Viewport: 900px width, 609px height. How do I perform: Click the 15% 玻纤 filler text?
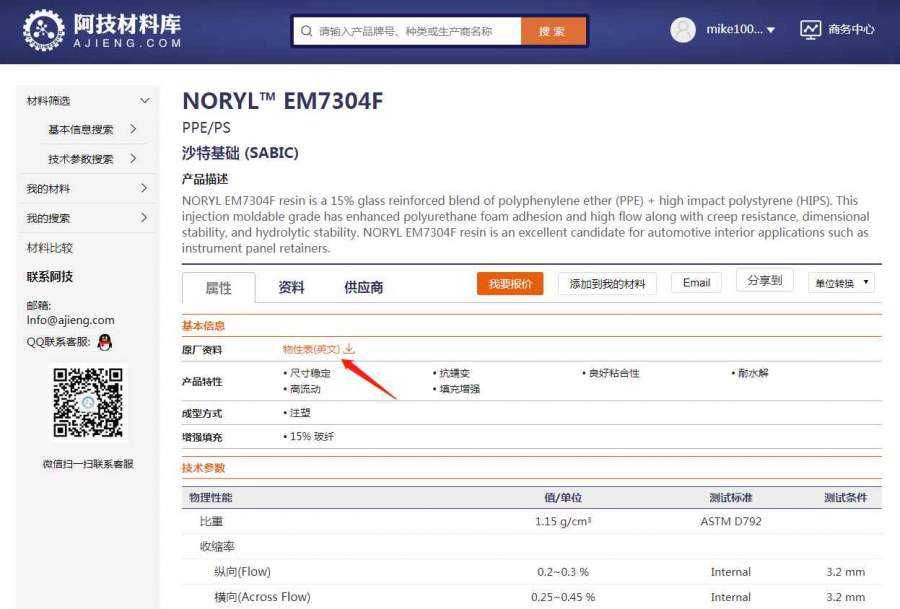point(312,436)
